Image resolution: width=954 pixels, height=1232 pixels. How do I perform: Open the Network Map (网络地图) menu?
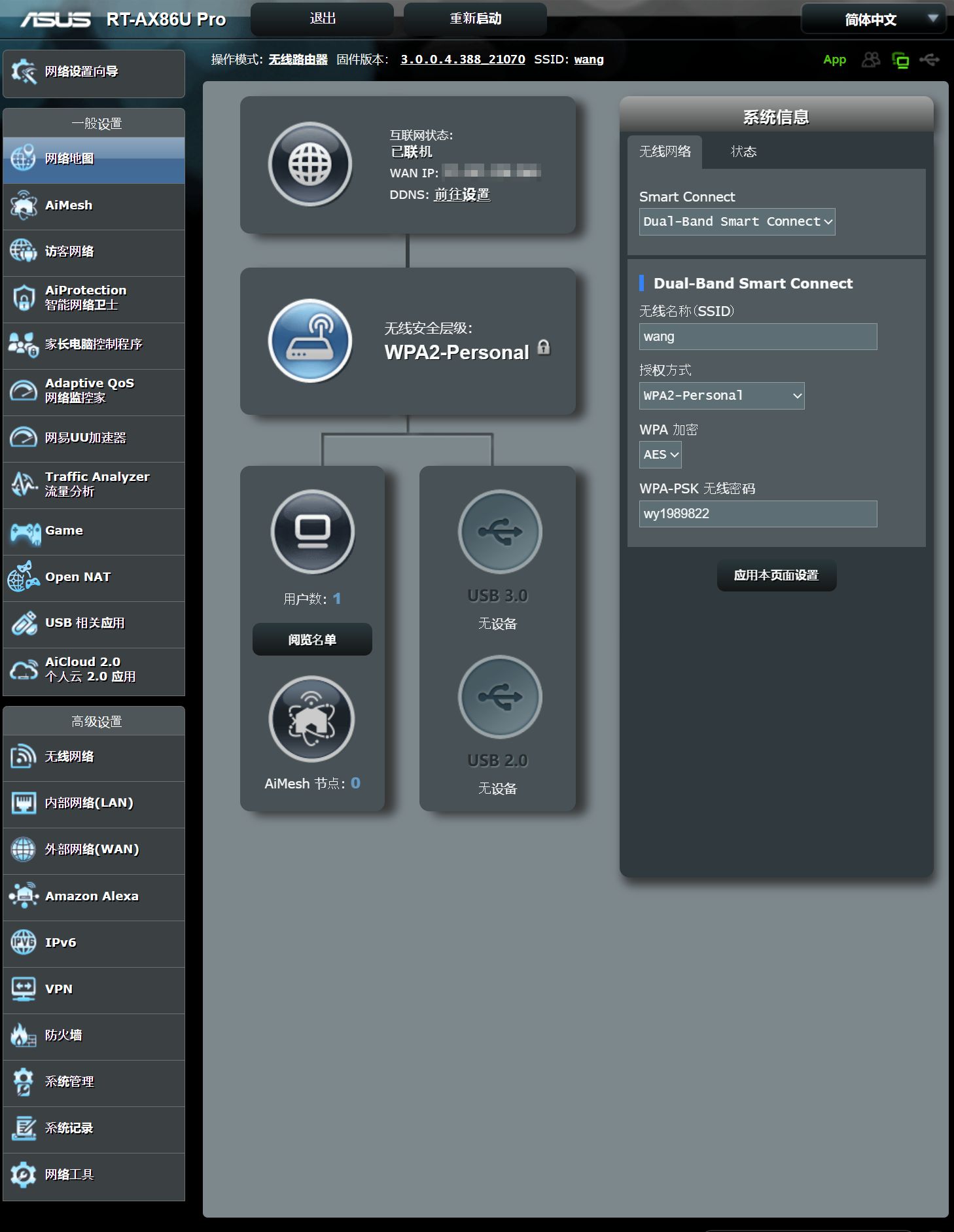[94, 160]
